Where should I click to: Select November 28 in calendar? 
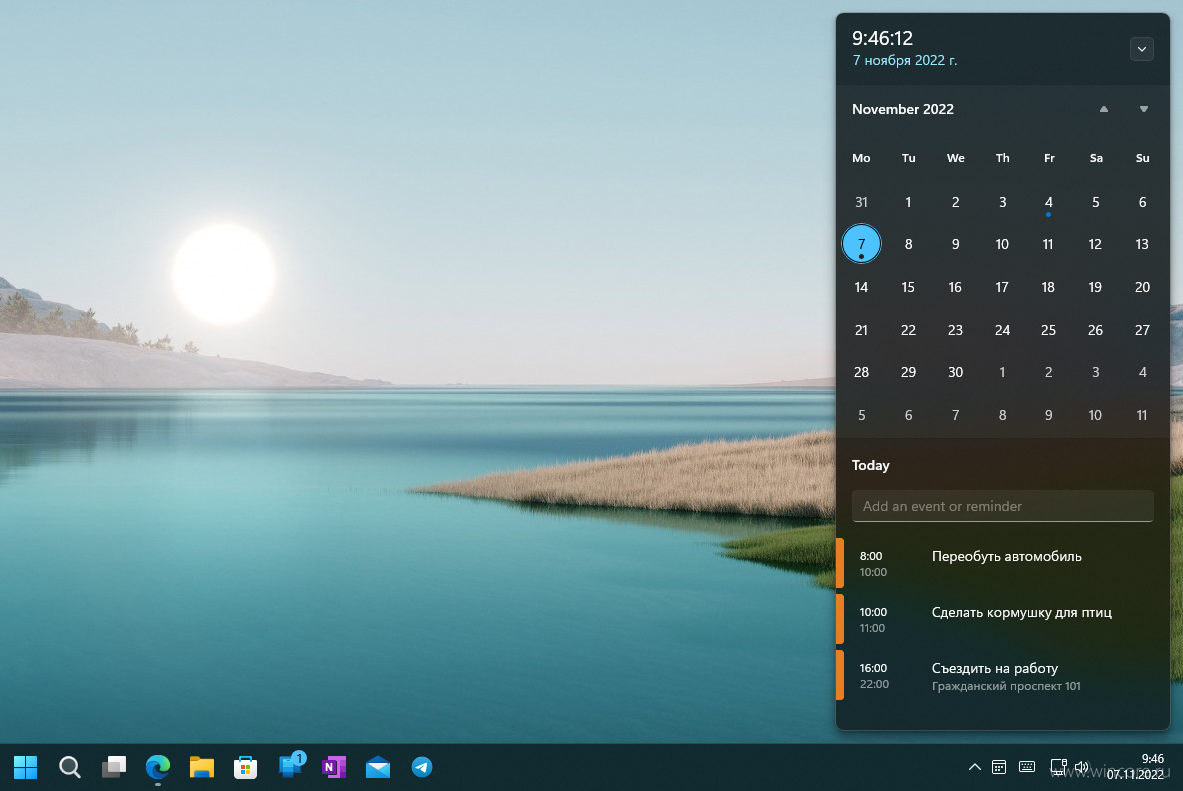861,372
